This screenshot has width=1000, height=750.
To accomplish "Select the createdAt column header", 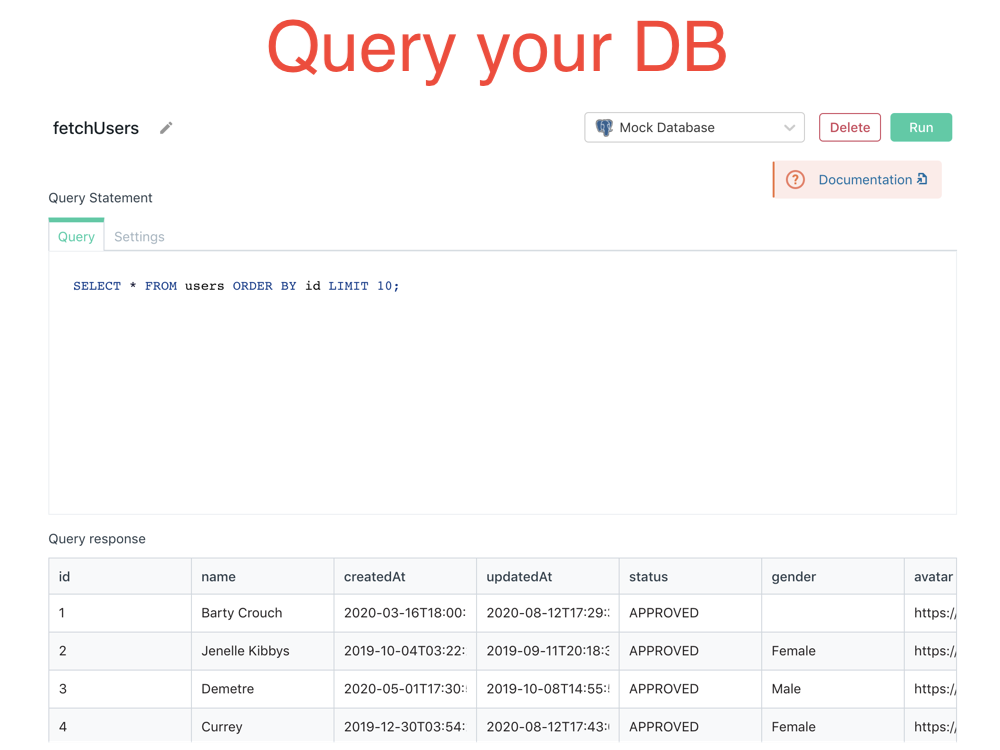I will pos(375,577).
